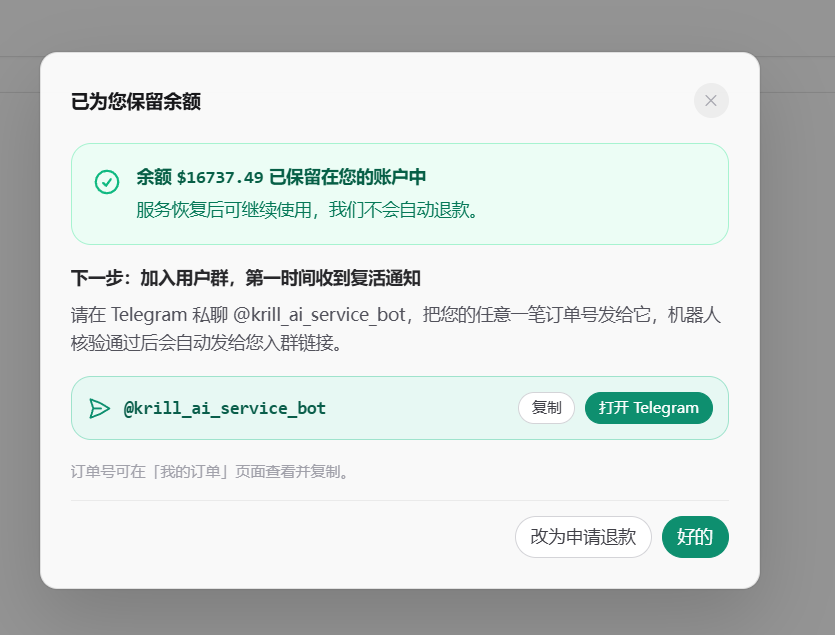The width and height of the screenshot is (835, 635).
Task: Click the 下一步：加入用户群 heading
Action: (x=246, y=278)
